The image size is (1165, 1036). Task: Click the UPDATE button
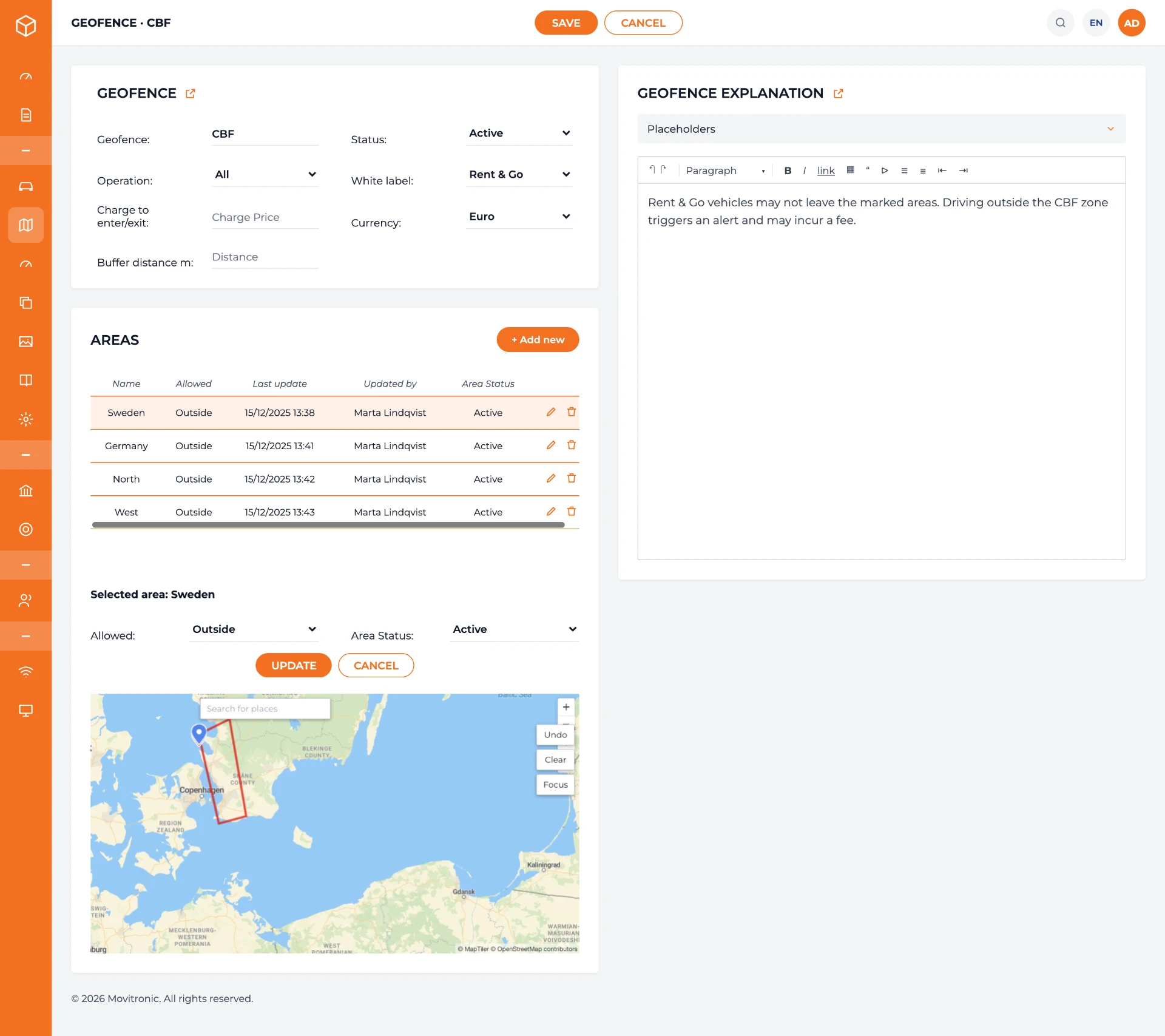pos(293,665)
